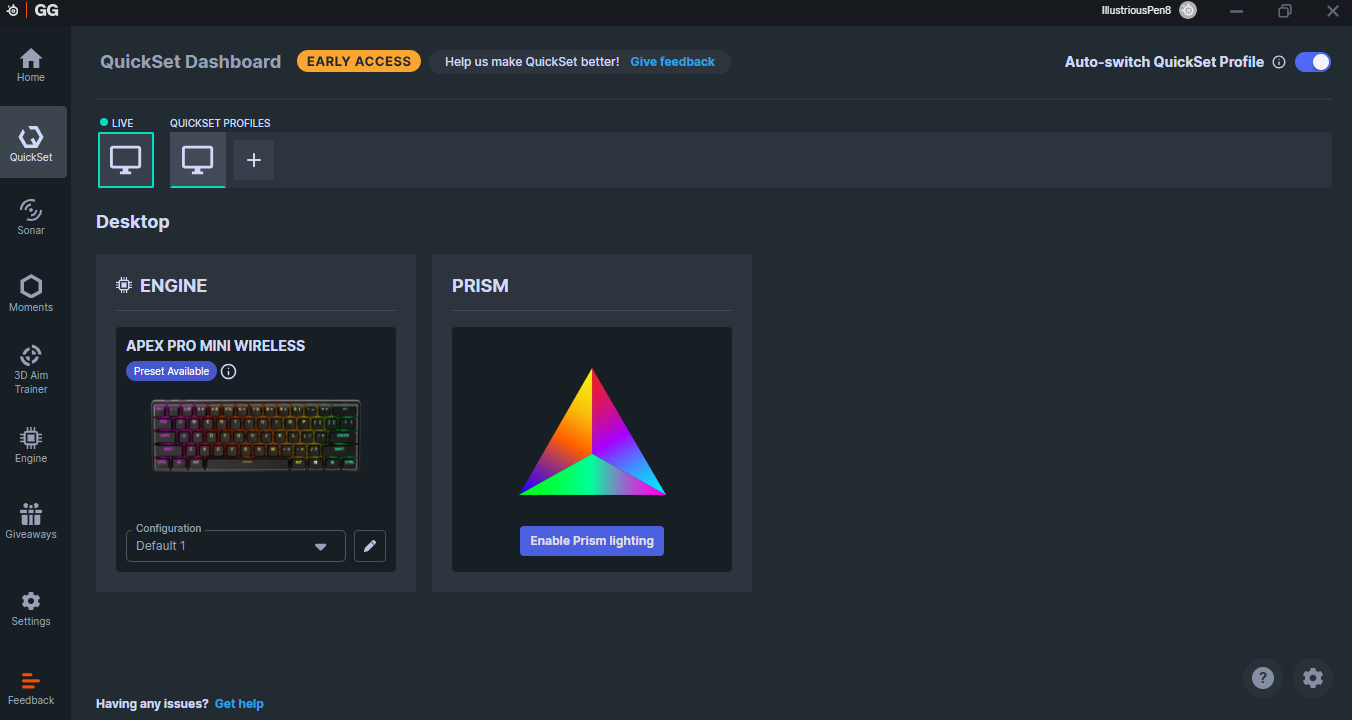The image size is (1352, 720).
Task: Open the 3D Aim Trainer
Action: click(31, 369)
